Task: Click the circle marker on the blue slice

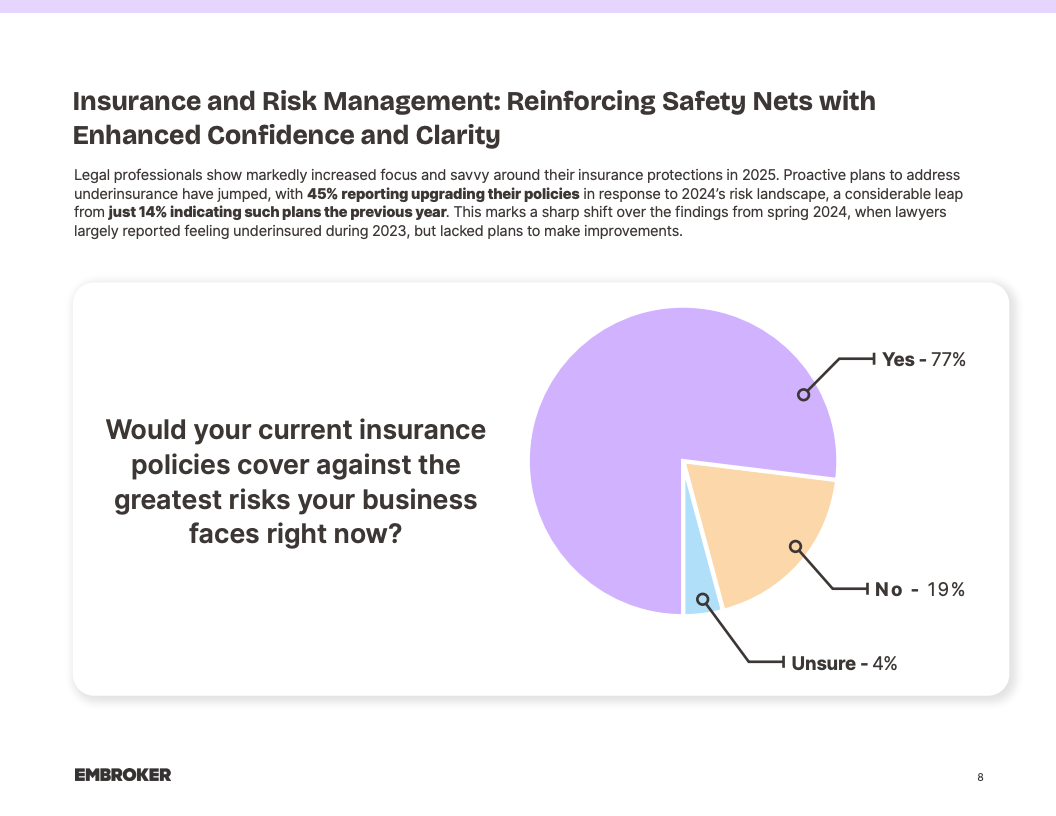Action: tap(703, 599)
